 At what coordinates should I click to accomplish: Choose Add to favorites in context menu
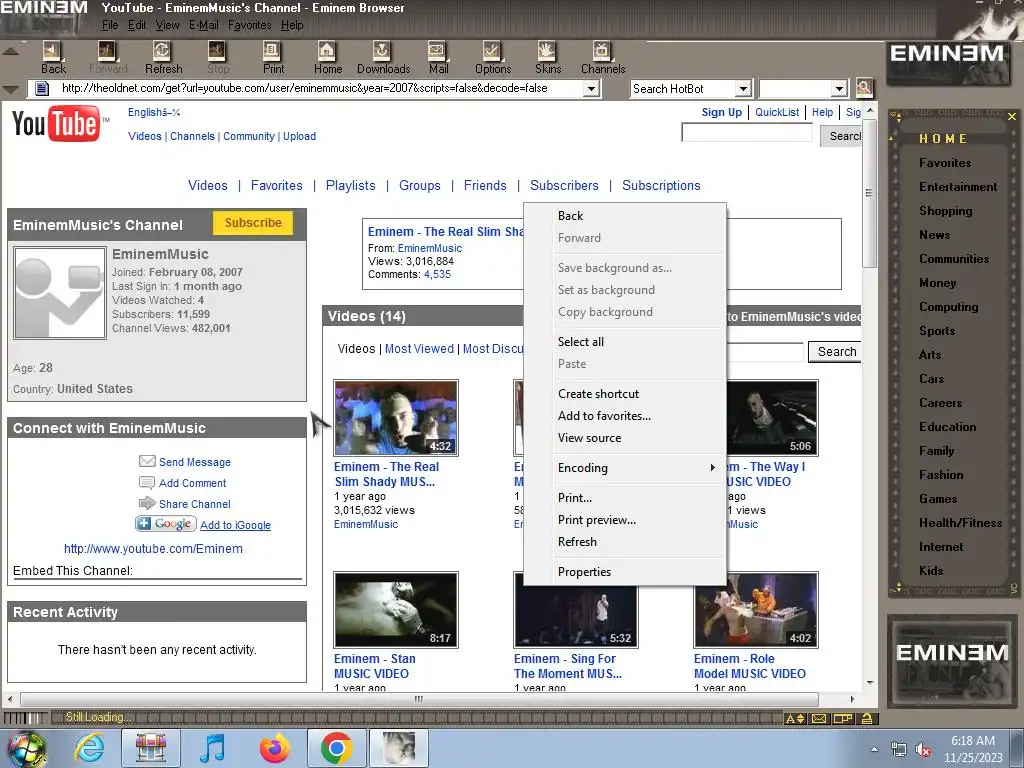pos(626,415)
